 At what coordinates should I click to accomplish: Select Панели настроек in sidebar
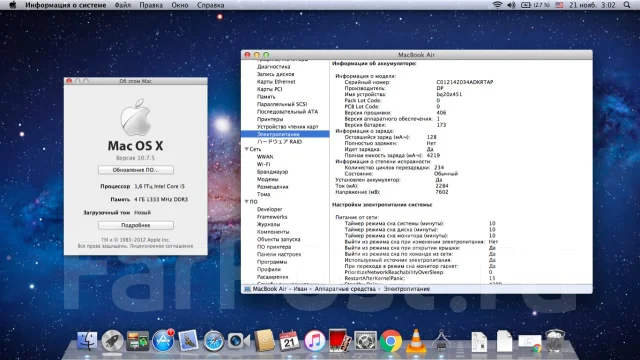point(279,254)
